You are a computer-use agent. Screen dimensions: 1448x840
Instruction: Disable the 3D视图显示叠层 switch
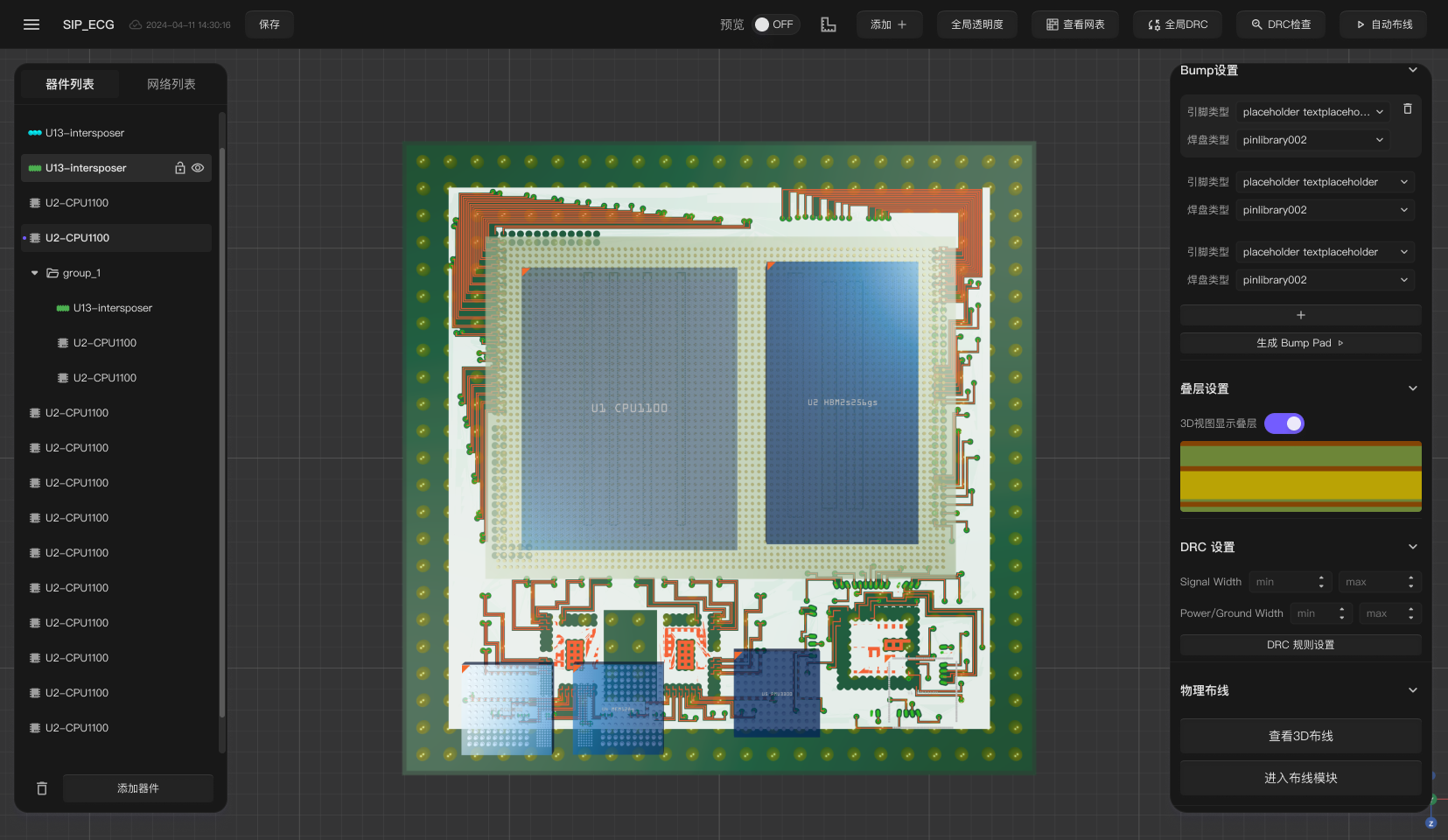coord(1284,423)
